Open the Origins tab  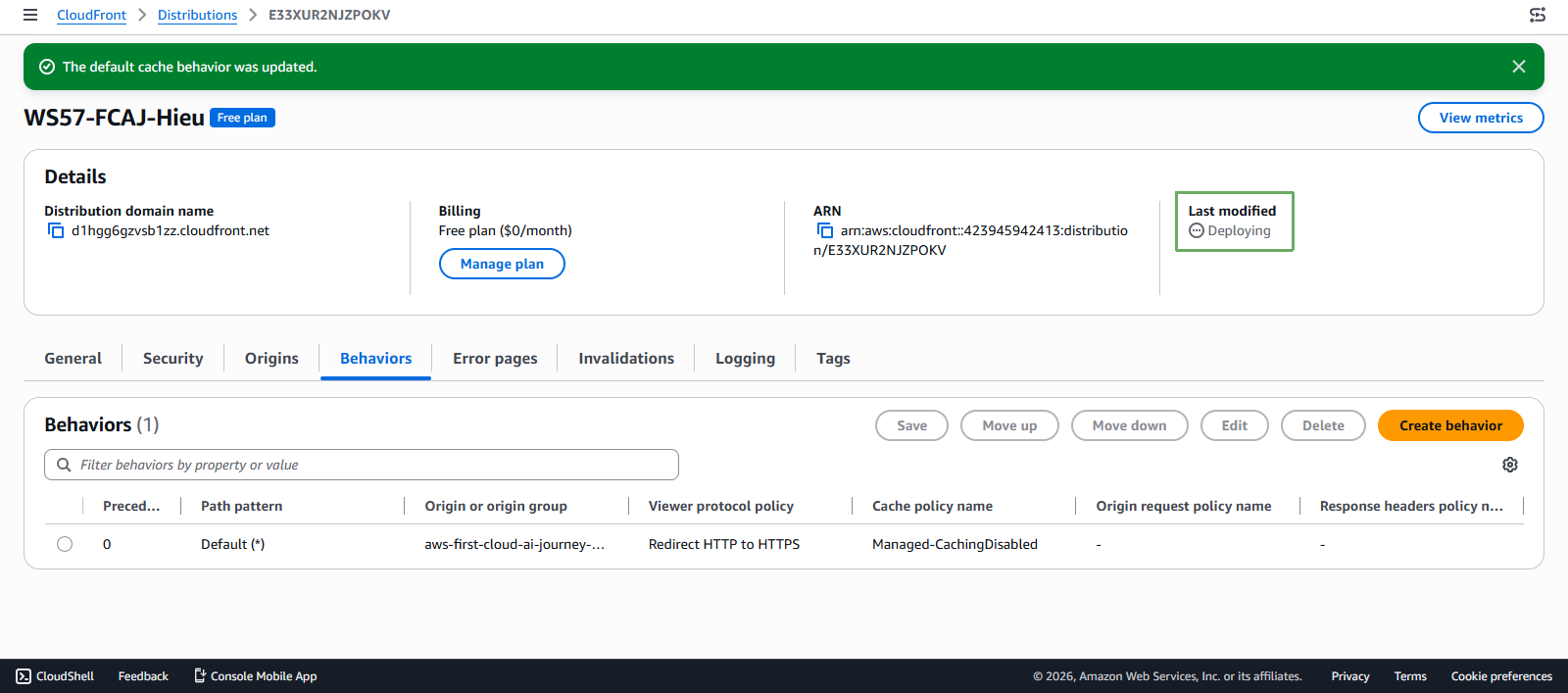click(271, 359)
